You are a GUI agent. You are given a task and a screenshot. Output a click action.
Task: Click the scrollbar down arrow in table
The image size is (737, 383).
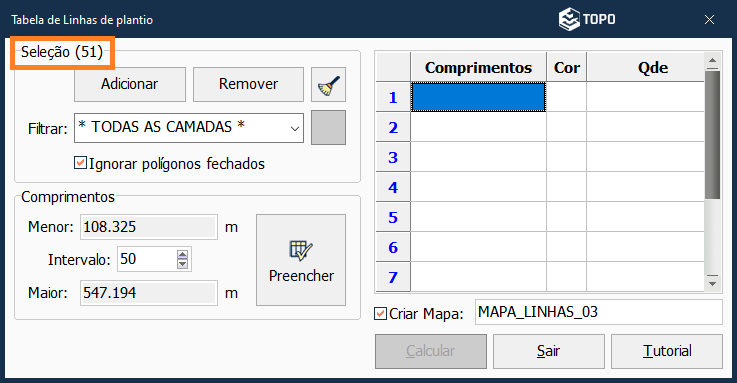pyautogui.click(x=713, y=284)
